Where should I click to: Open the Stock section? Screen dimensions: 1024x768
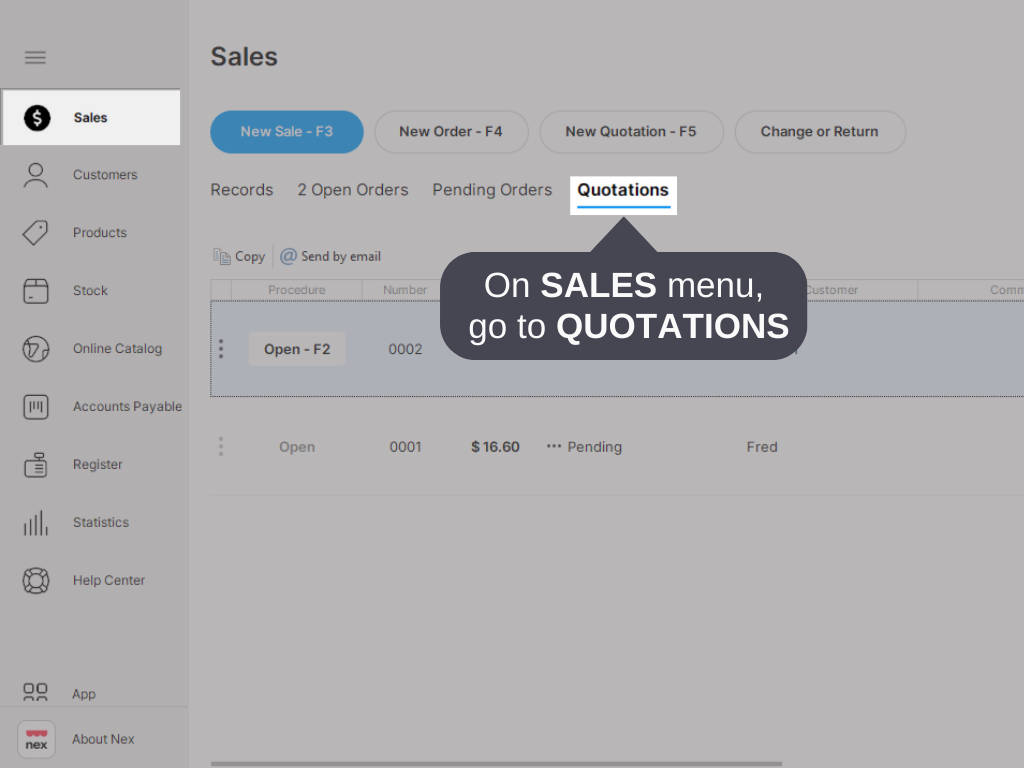coord(35,290)
